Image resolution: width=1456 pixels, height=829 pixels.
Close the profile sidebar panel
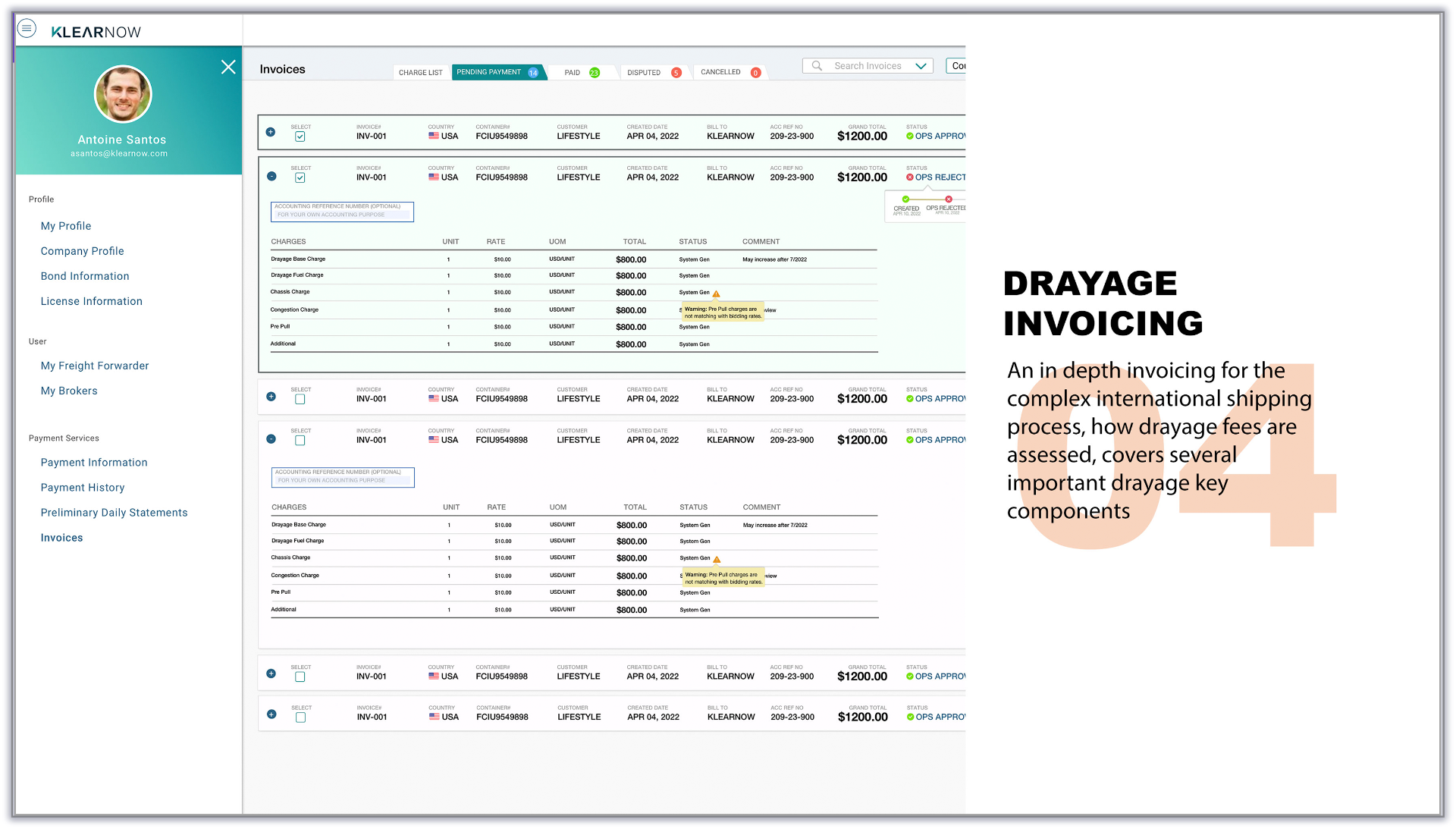pos(228,67)
